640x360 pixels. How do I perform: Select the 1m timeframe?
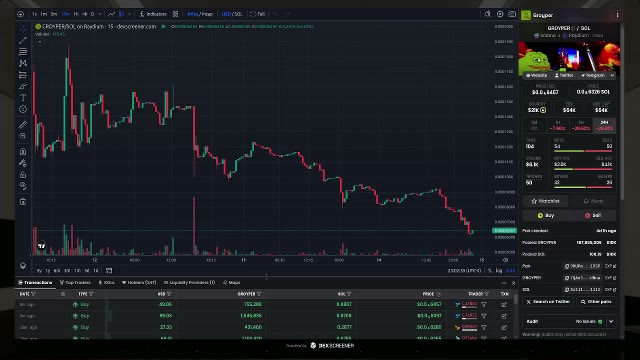(x=44, y=14)
